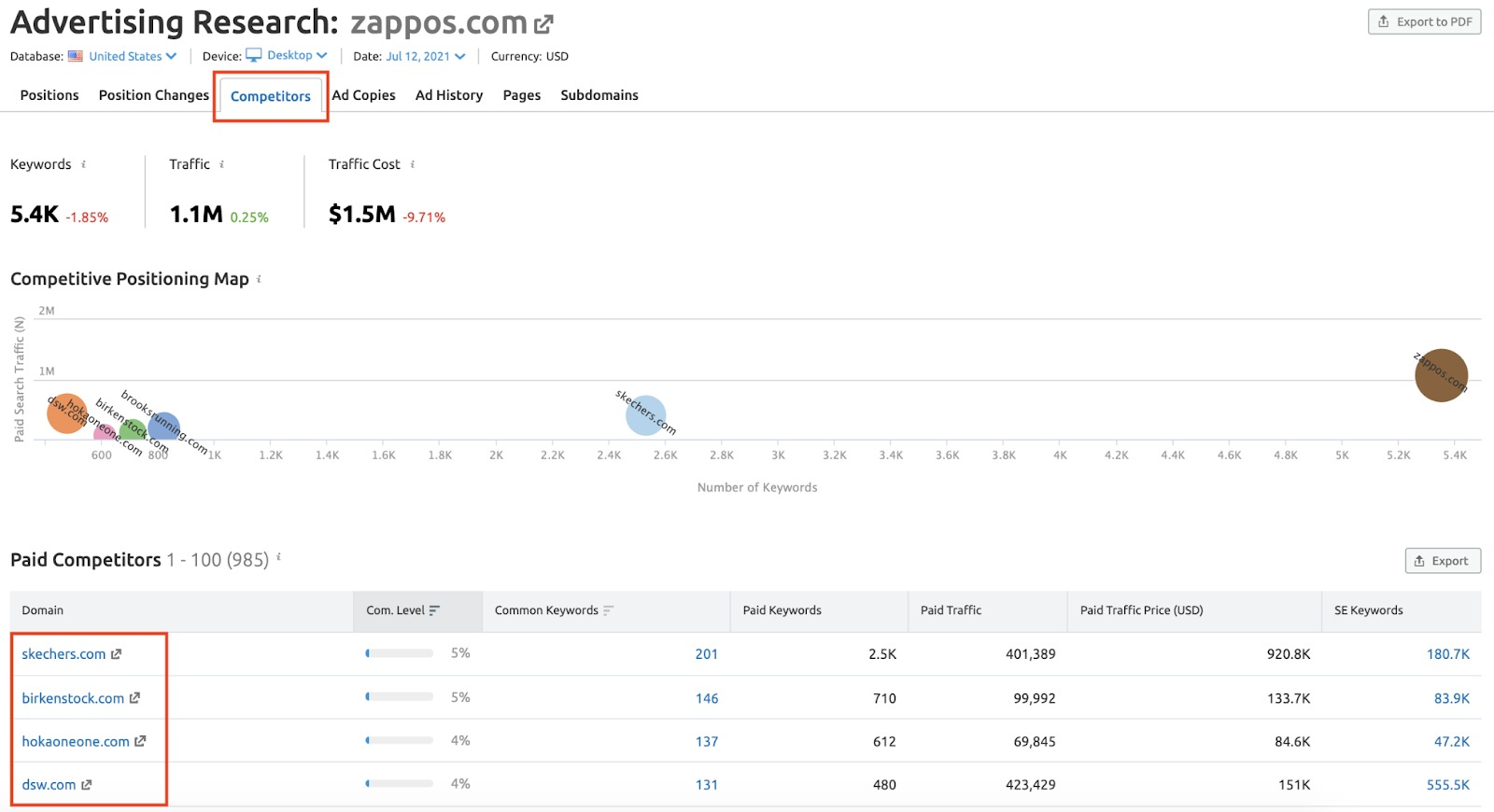Open birkenstock.com SE keywords 83.9K
1494x812 pixels.
coord(1452,698)
